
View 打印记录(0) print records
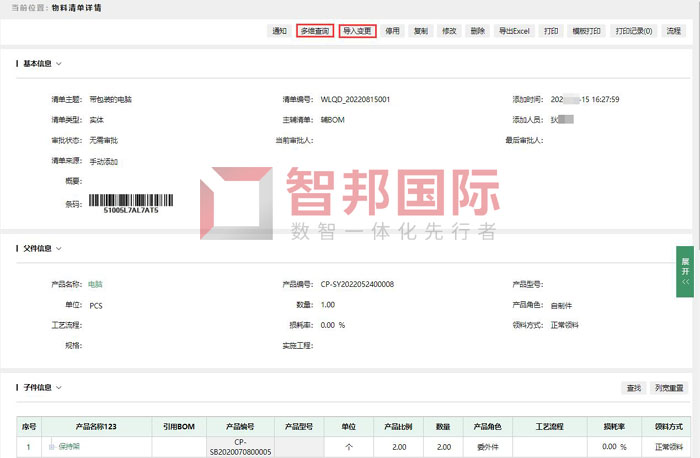click(x=634, y=31)
